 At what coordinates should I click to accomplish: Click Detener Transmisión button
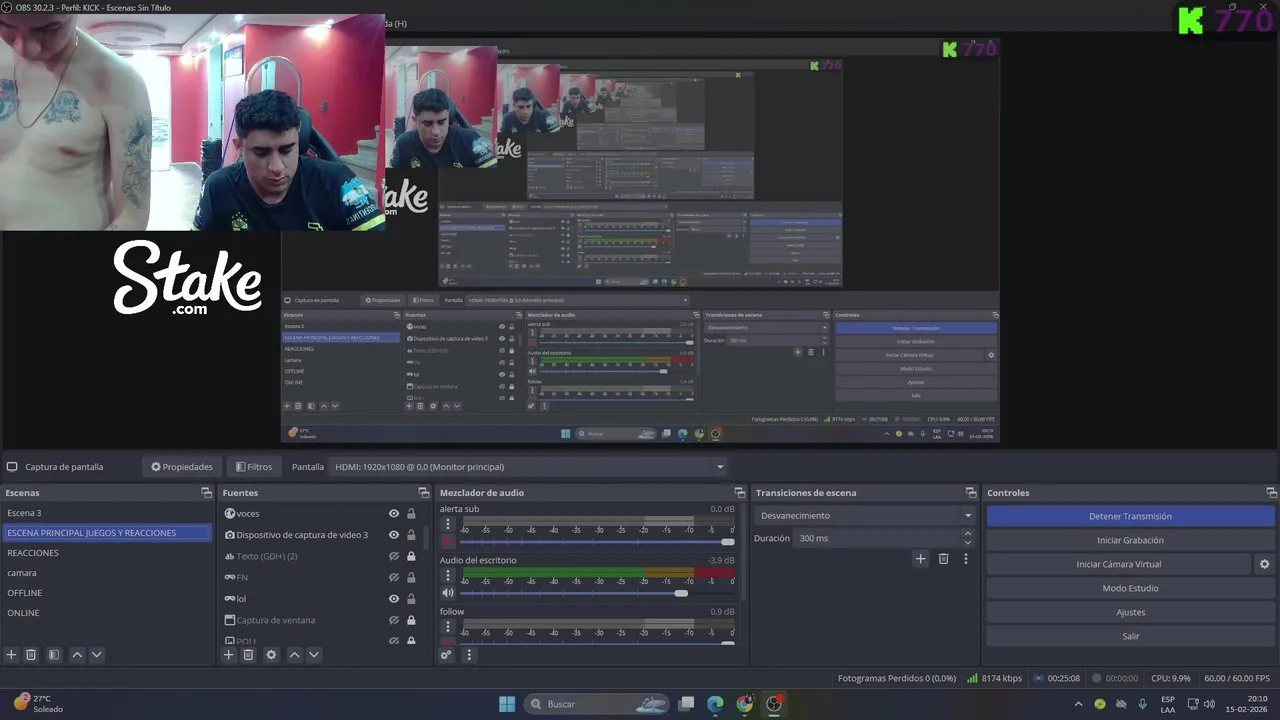tap(1130, 516)
